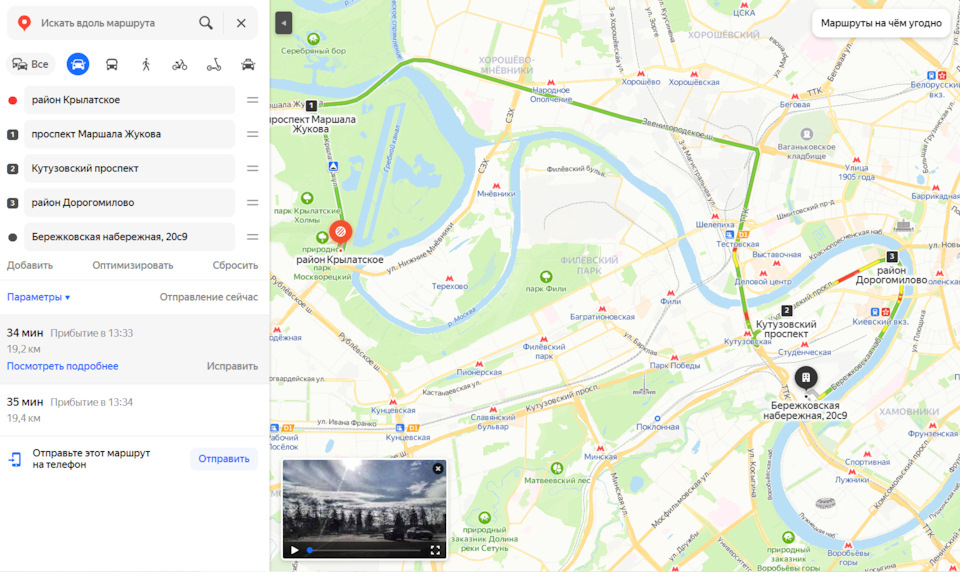Edit the 'Бережковская набережная, 20с9' destination field
The height and width of the screenshot is (572, 960).
[129, 237]
